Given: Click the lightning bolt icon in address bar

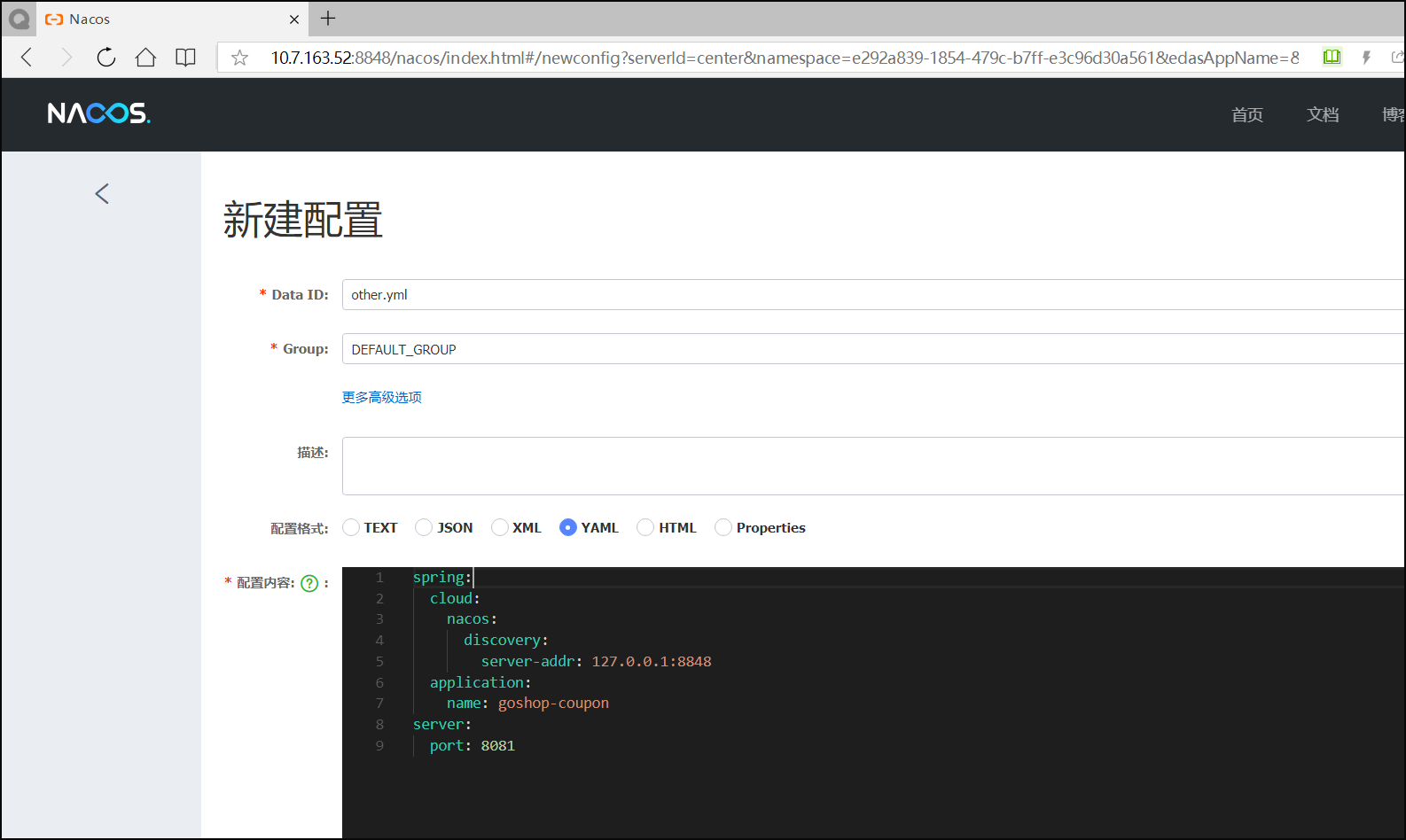Looking at the screenshot, I should (1366, 58).
